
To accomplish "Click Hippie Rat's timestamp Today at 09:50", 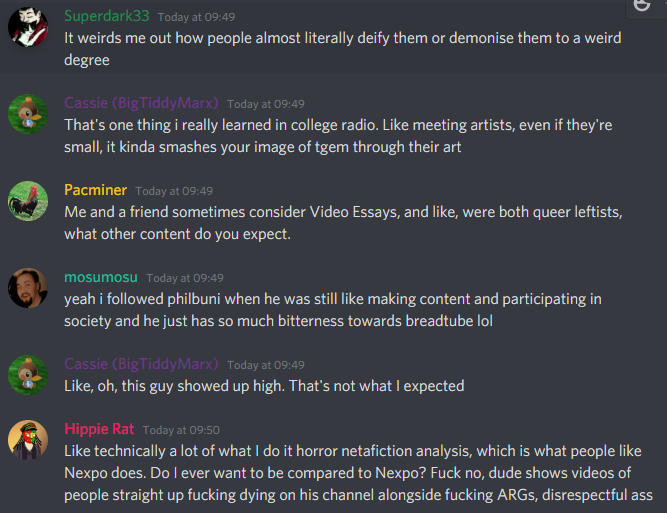I will (x=181, y=430).
